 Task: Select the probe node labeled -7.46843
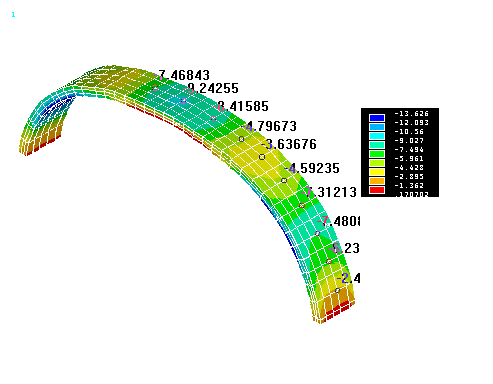point(155,88)
